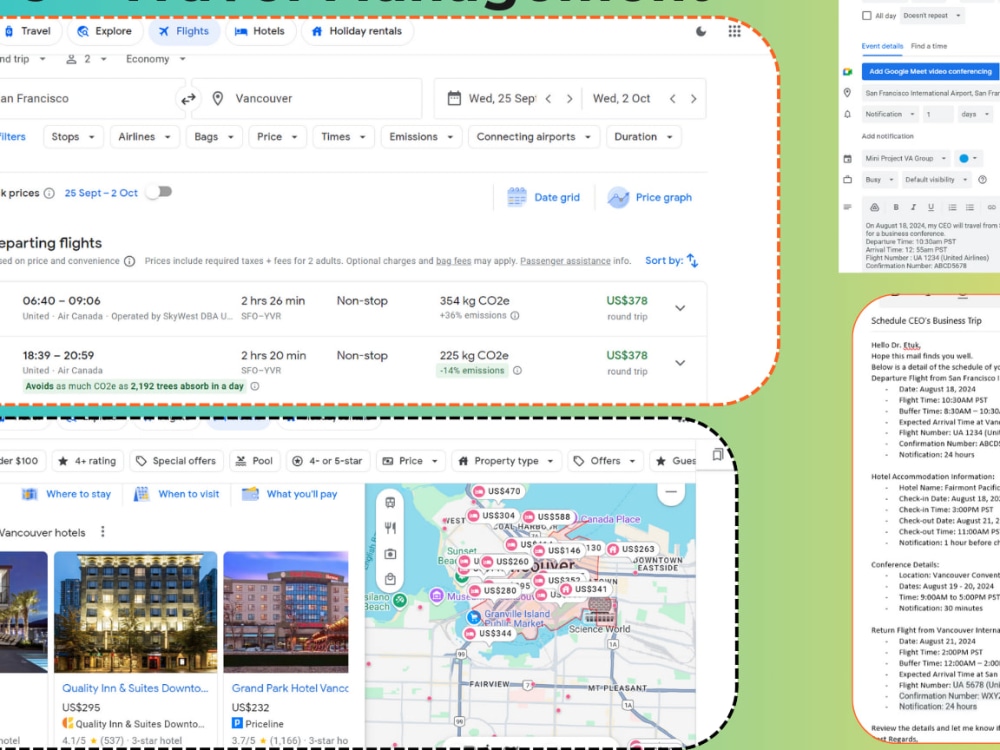Toggle Special offers filter chip

[x=176, y=461]
